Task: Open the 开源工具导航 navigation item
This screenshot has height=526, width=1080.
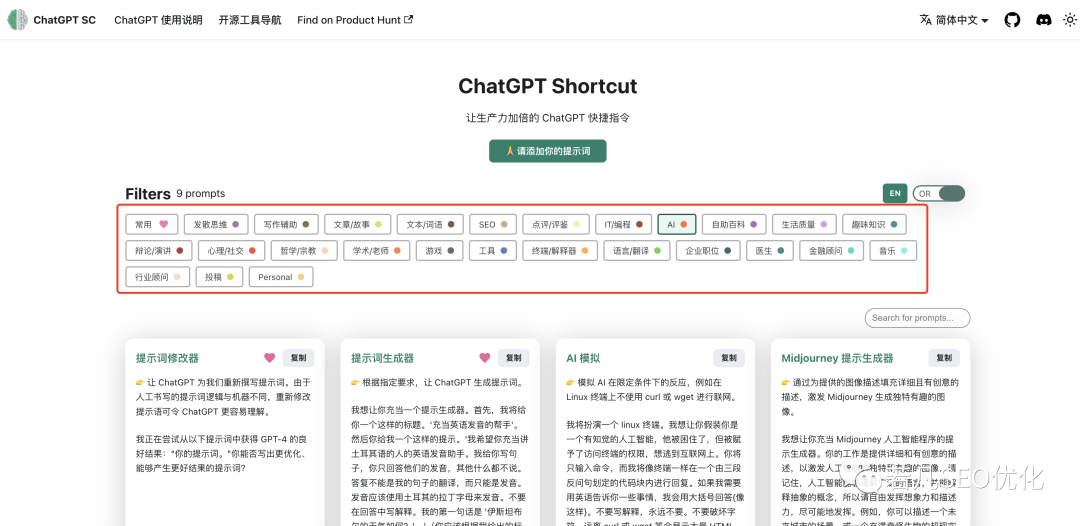Action: coord(250,20)
